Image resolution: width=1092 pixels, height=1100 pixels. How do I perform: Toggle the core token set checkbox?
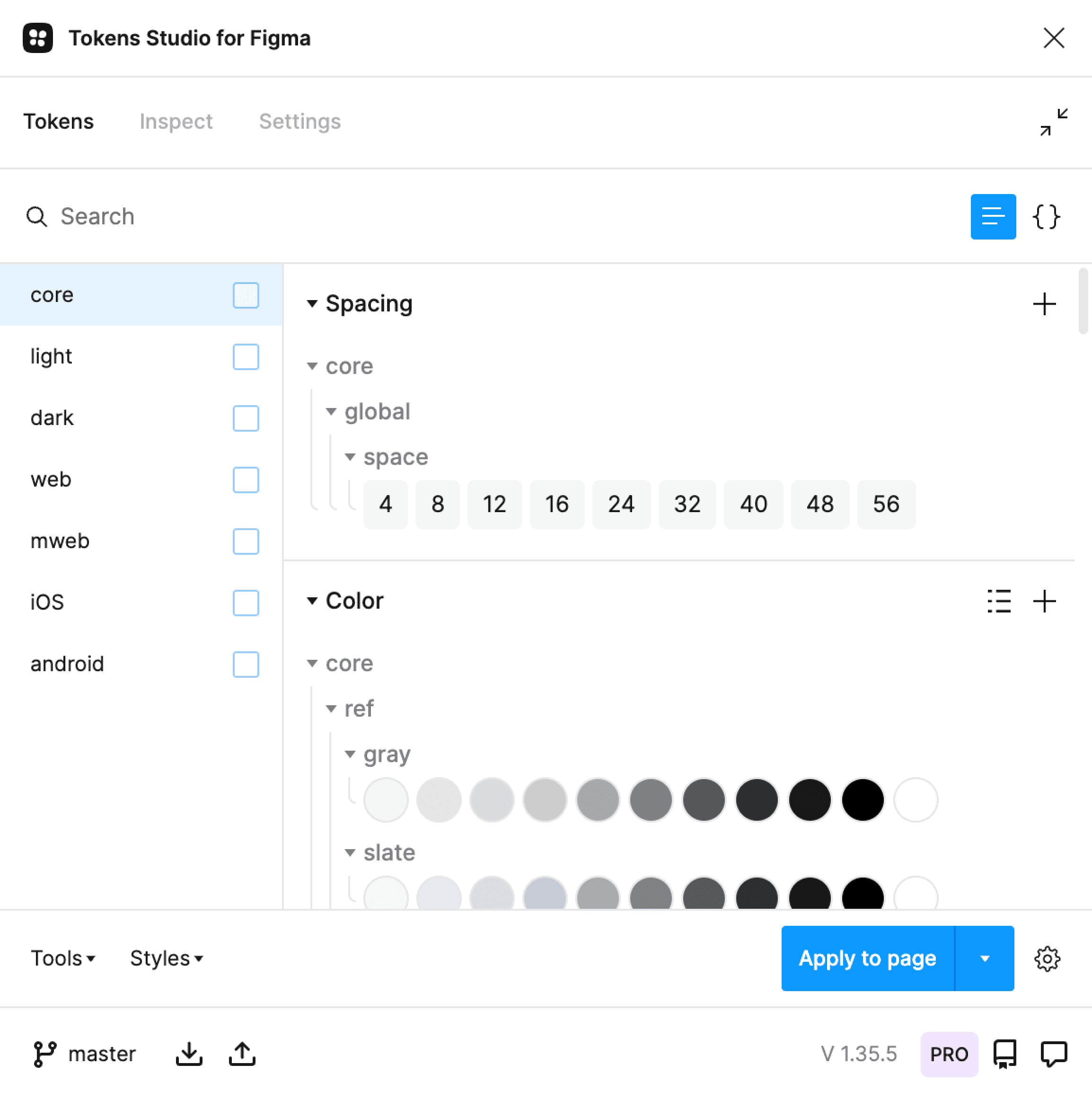(246, 295)
